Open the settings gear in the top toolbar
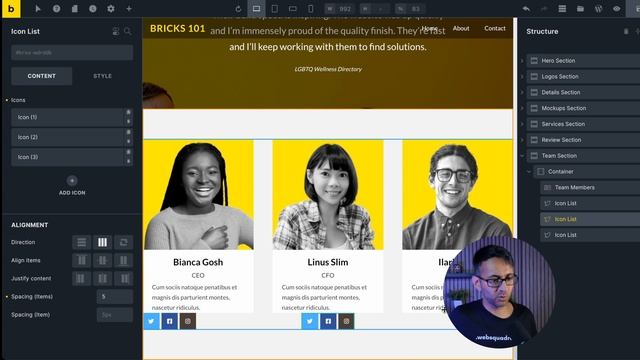This screenshot has width=640, height=360. [111, 9]
